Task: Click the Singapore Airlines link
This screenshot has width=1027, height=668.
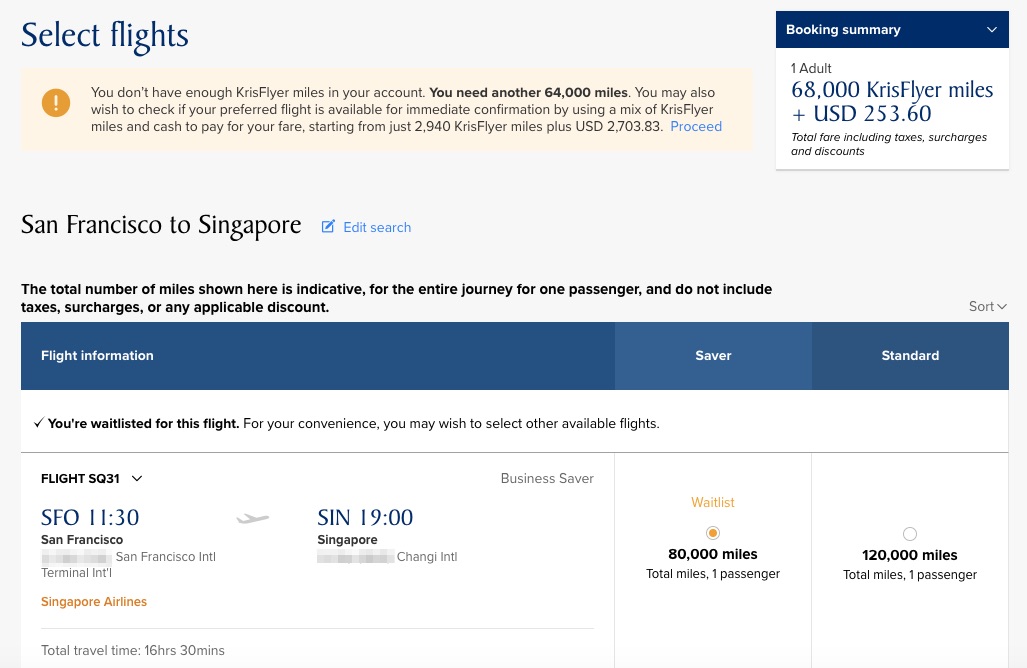Action: [94, 601]
